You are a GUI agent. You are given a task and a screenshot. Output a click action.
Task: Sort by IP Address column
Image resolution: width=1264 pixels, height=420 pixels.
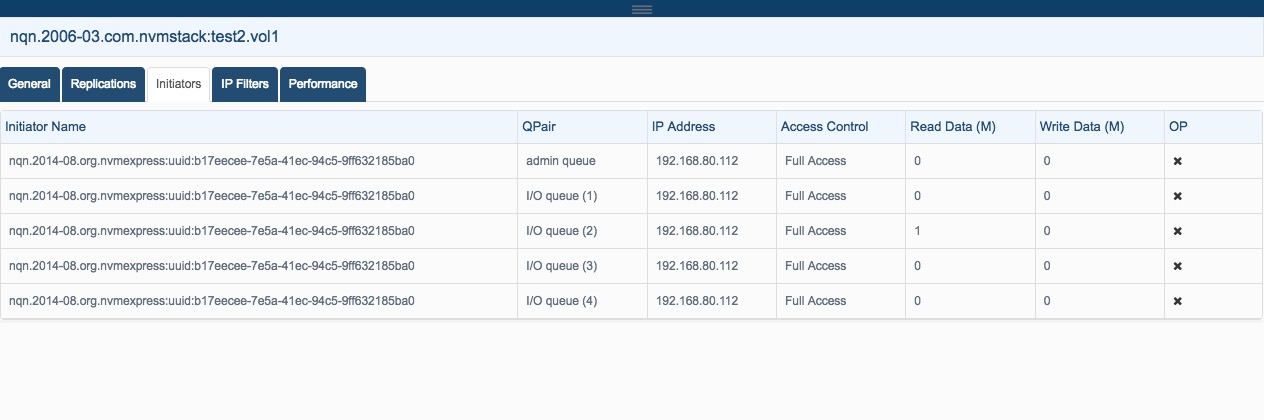(x=683, y=127)
